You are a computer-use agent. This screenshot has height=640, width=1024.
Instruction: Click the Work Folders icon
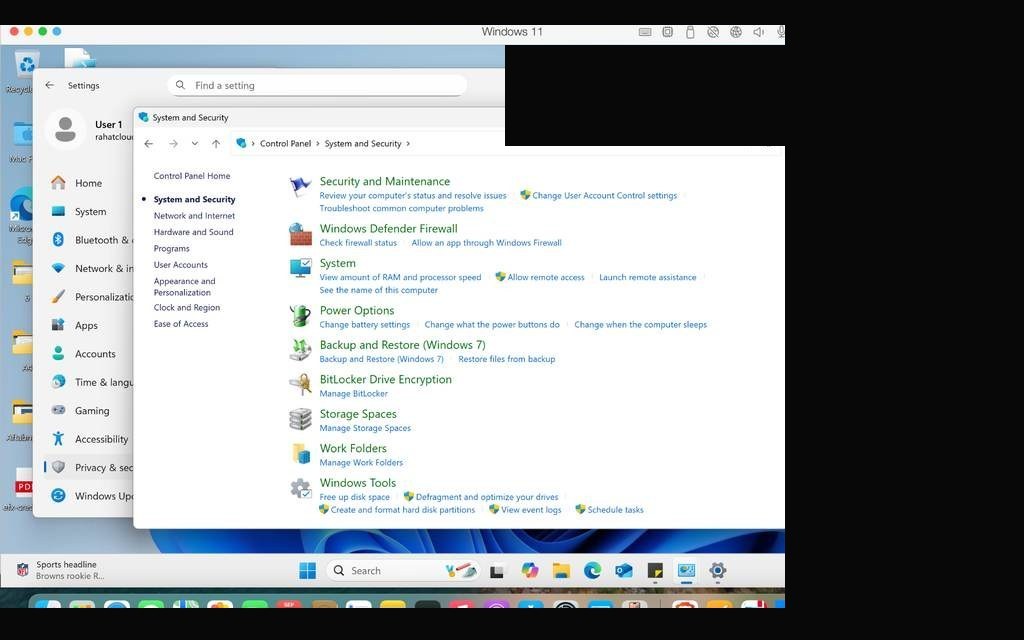[300, 453]
